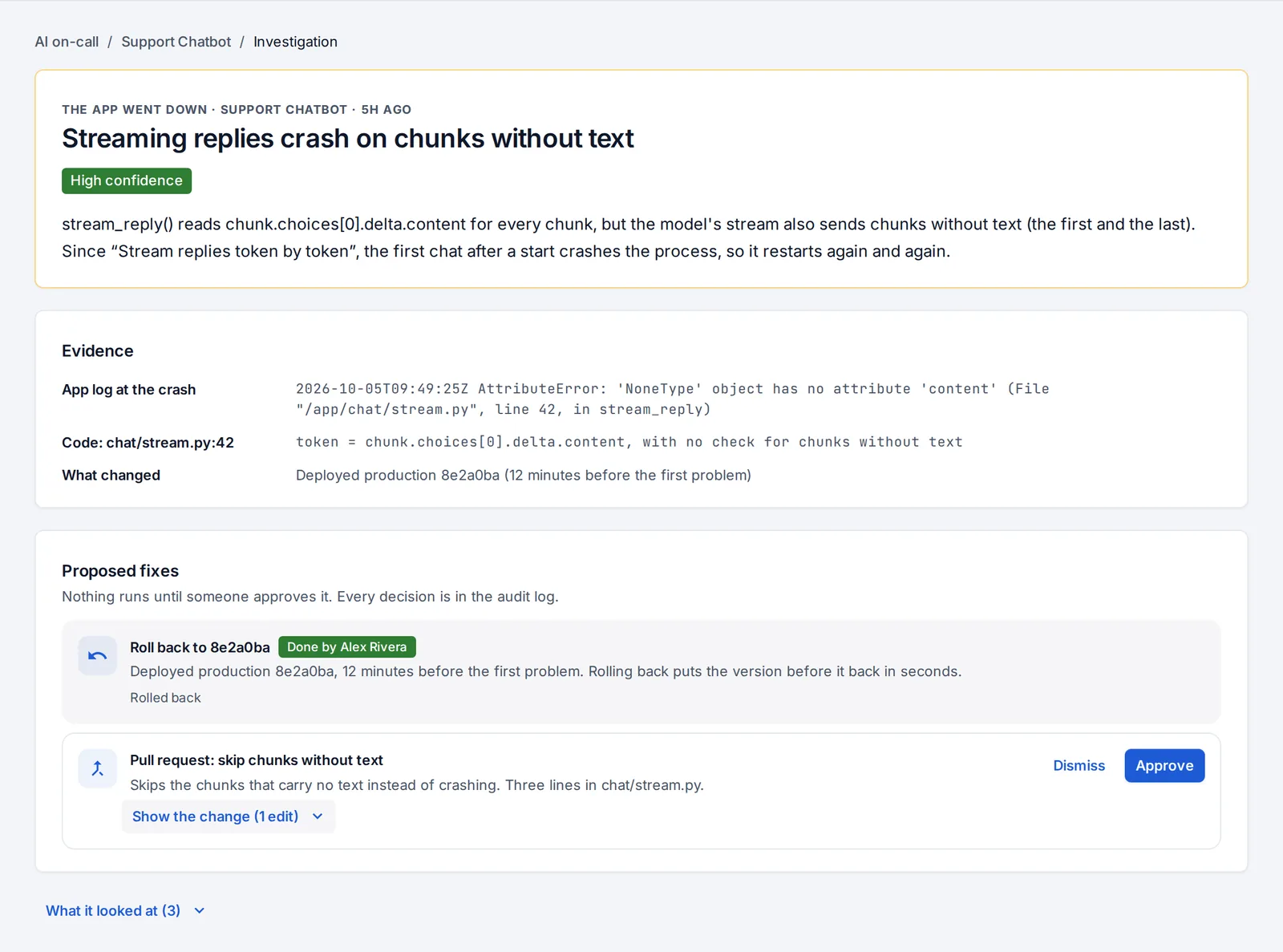This screenshot has width=1283, height=952.
Task: Click the Evidence section heading
Action: (97, 351)
